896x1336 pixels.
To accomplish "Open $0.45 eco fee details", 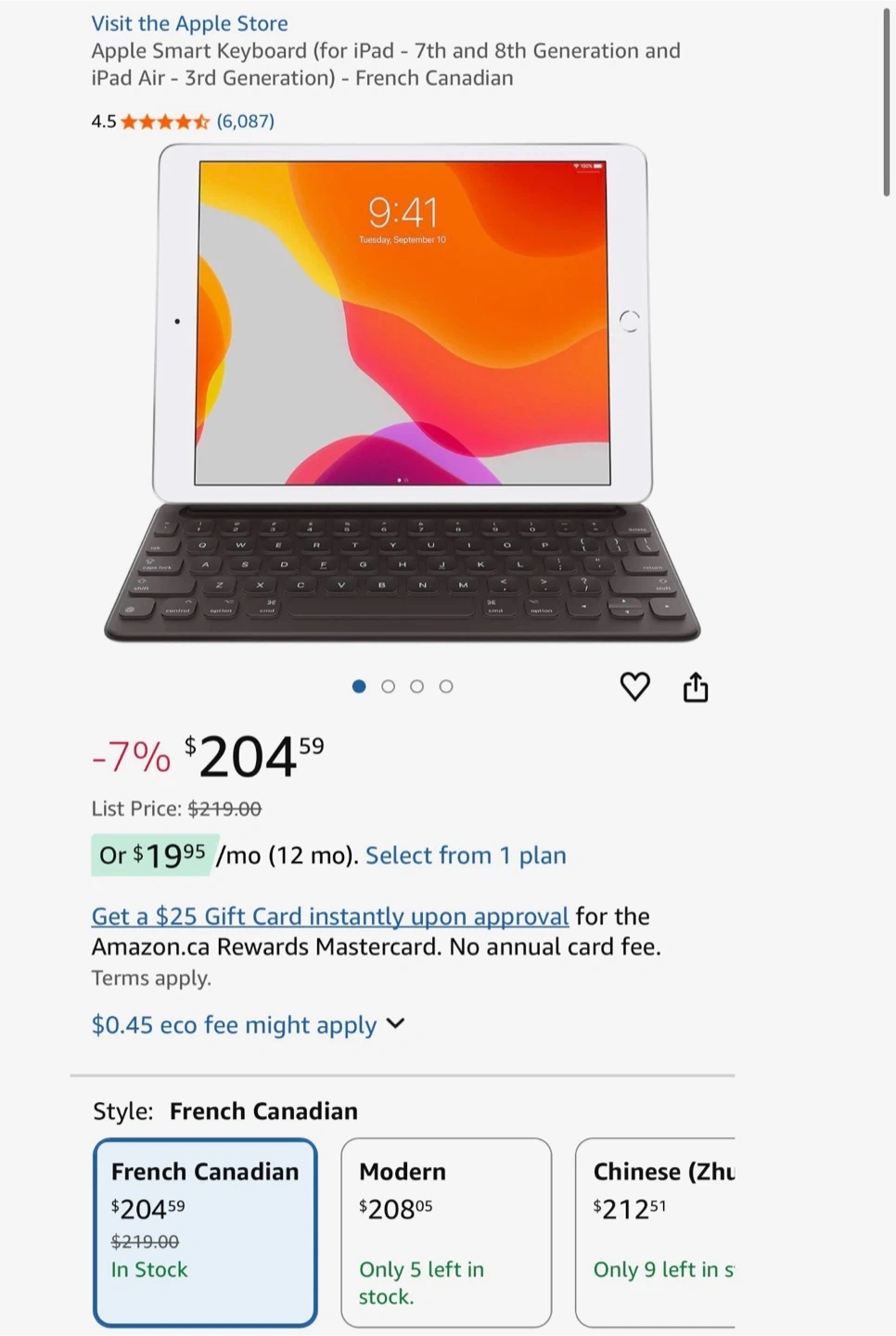I will [x=234, y=1024].
